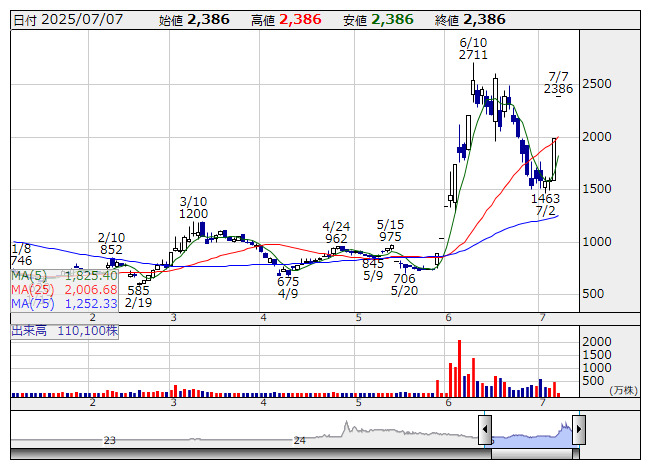Click the 706 5/20 low label

pyautogui.click(x=404, y=284)
